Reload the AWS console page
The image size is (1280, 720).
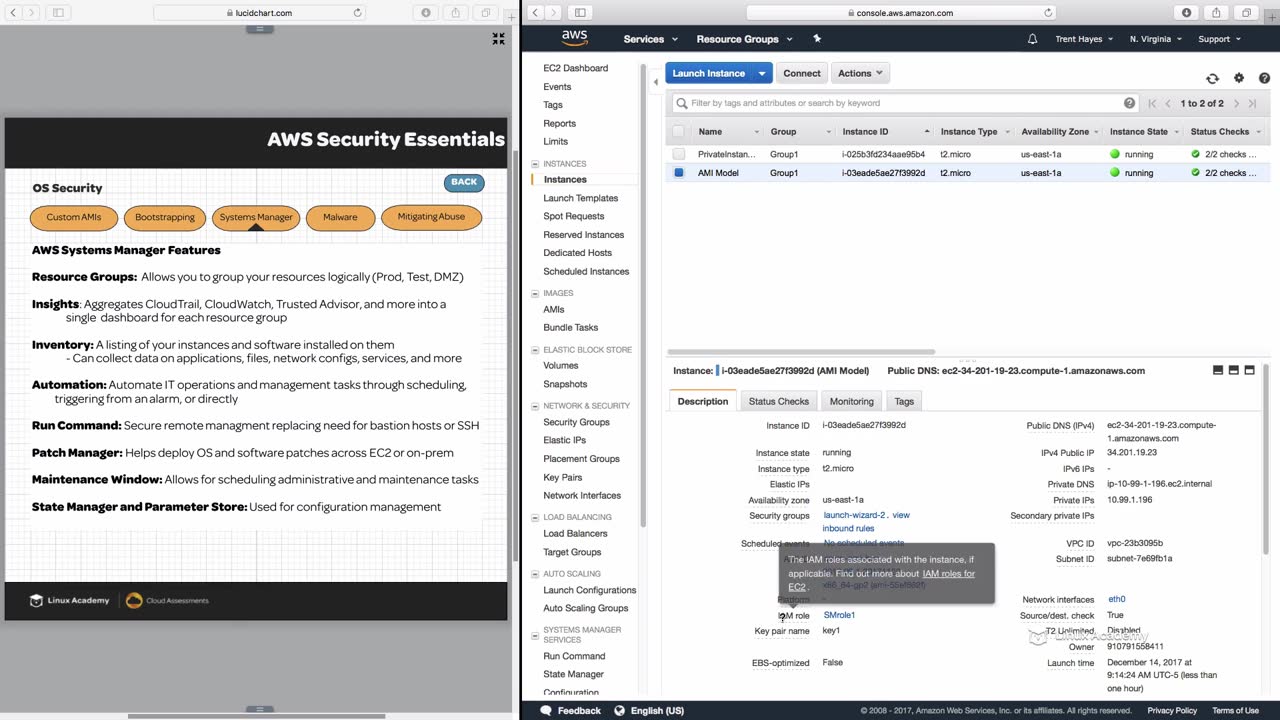pos(1048,13)
